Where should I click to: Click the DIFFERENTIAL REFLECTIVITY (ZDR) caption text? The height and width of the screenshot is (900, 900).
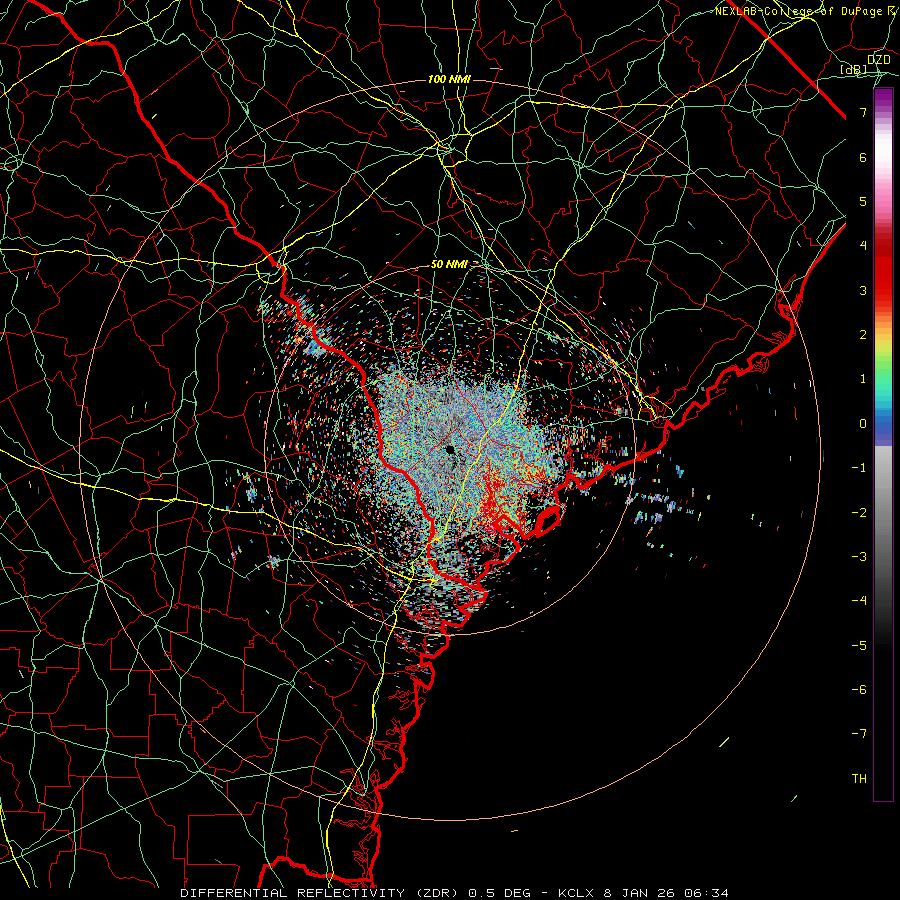(x=321, y=893)
